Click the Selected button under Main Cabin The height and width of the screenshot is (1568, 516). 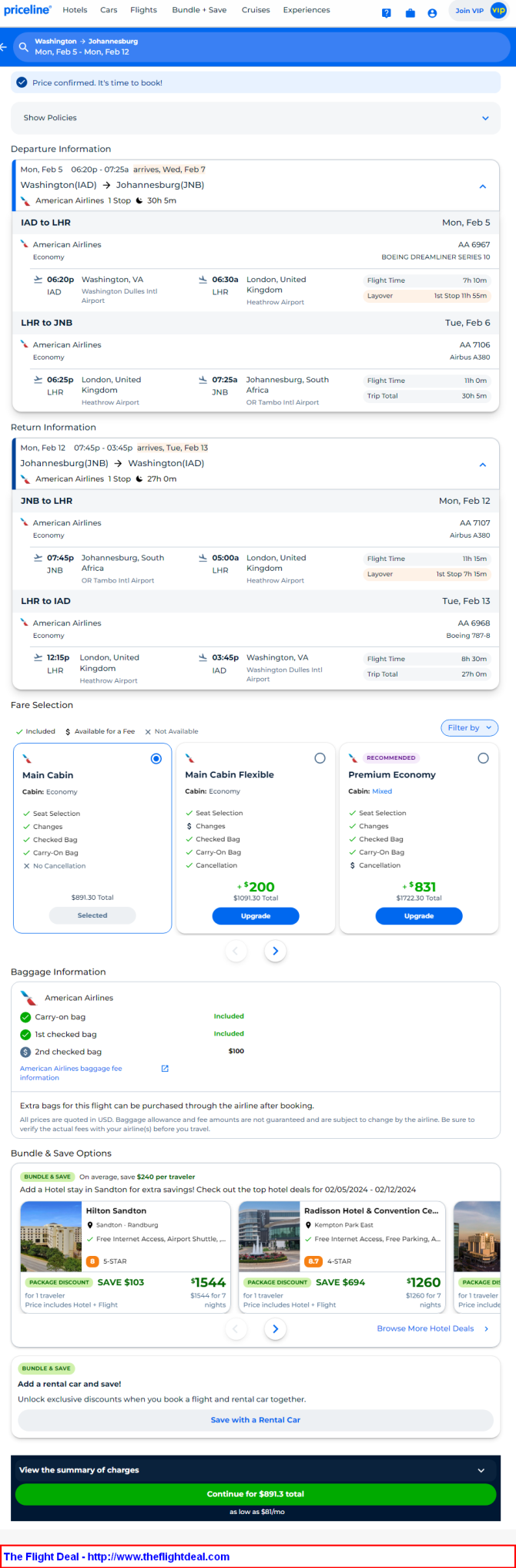click(x=92, y=915)
